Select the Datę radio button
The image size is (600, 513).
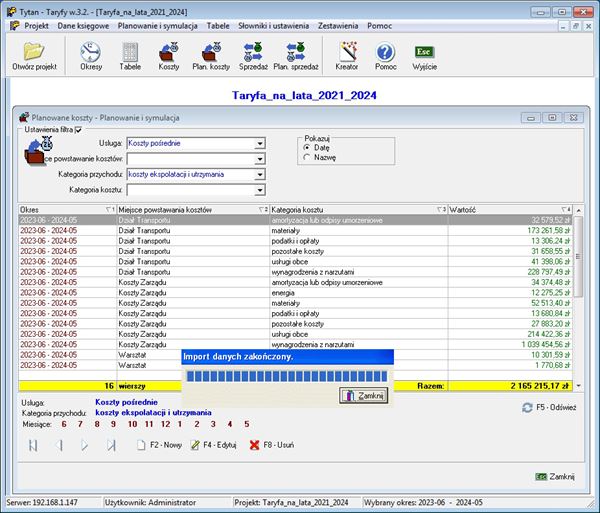tap(307, 147)
